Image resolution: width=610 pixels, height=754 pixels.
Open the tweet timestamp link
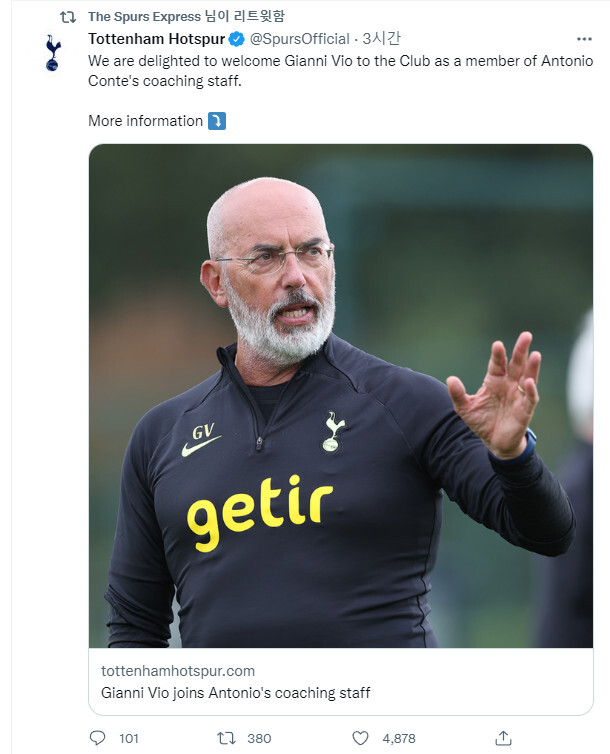(382, 39)
